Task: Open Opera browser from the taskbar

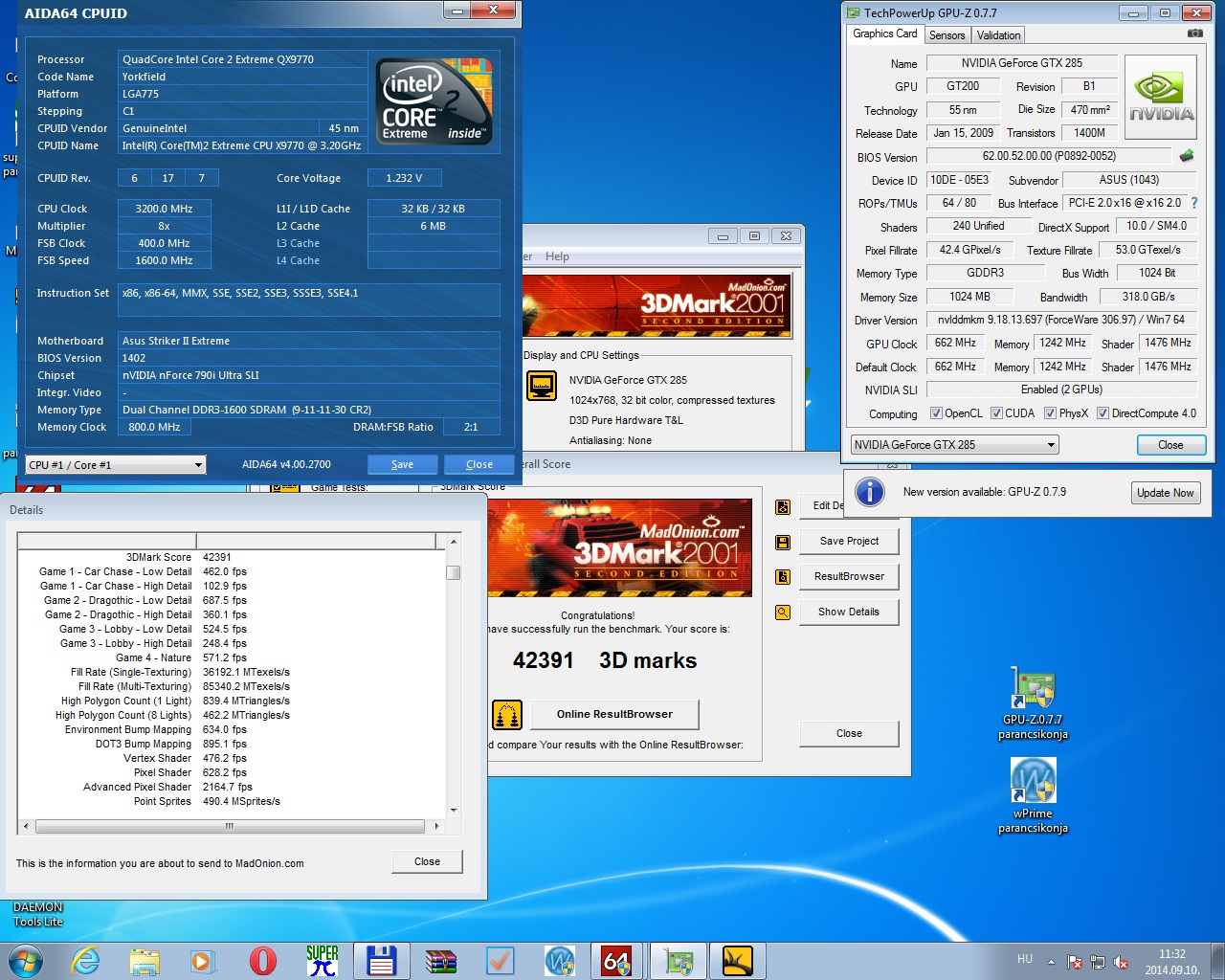Action: point(262,960)
